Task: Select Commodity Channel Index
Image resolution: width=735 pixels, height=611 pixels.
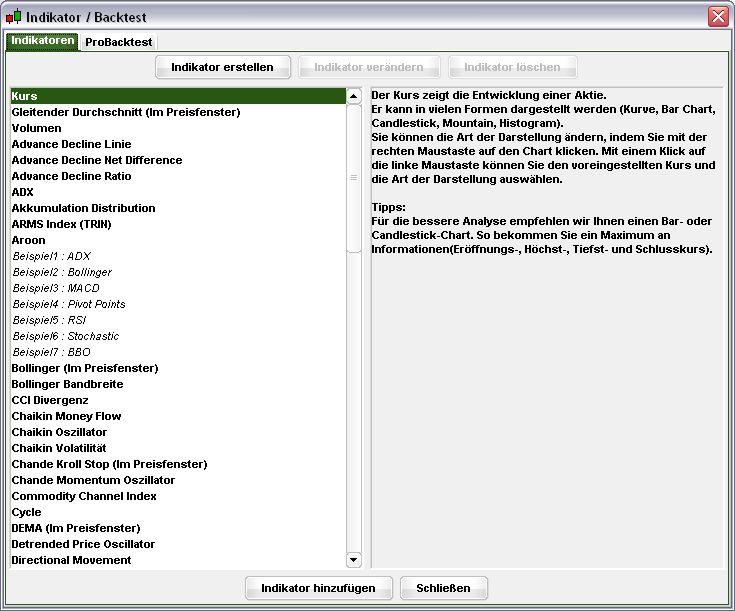Action: [178, 496]
